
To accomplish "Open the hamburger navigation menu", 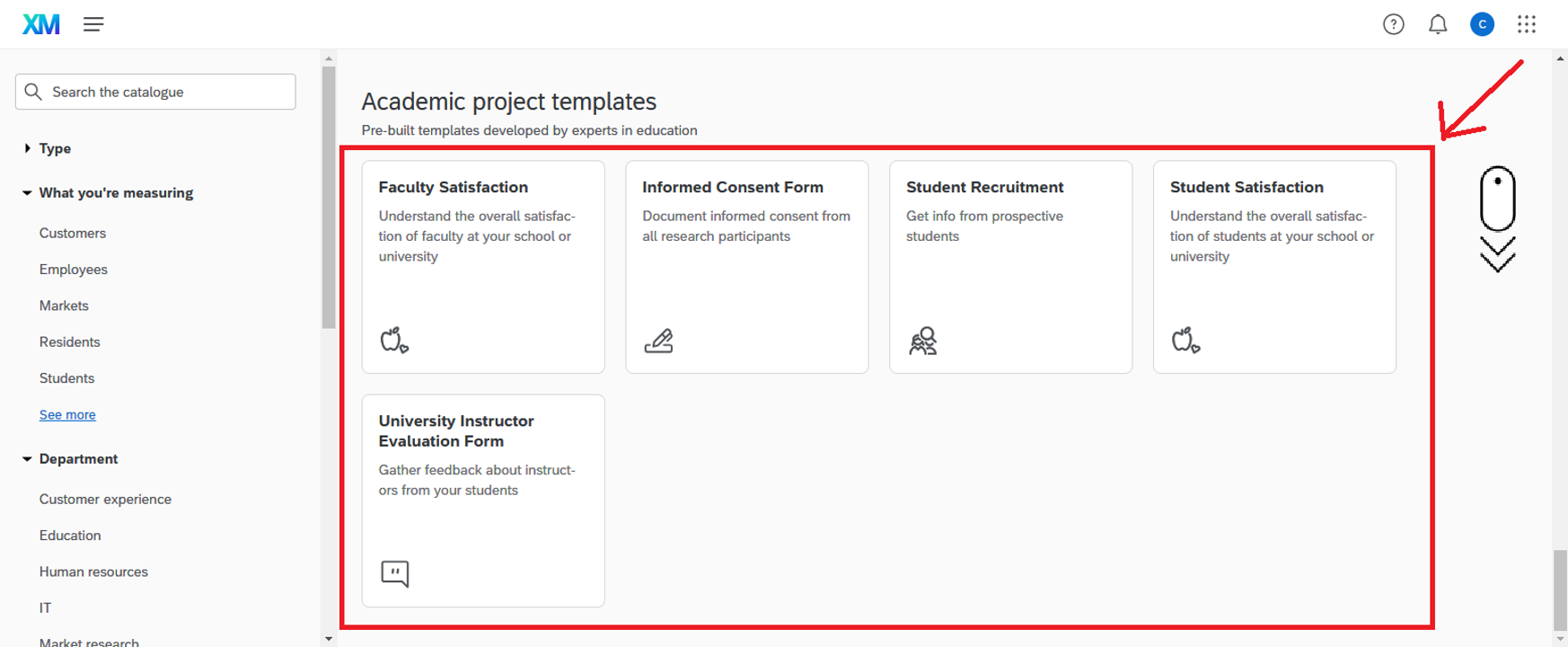I will [x=93, y=24].
